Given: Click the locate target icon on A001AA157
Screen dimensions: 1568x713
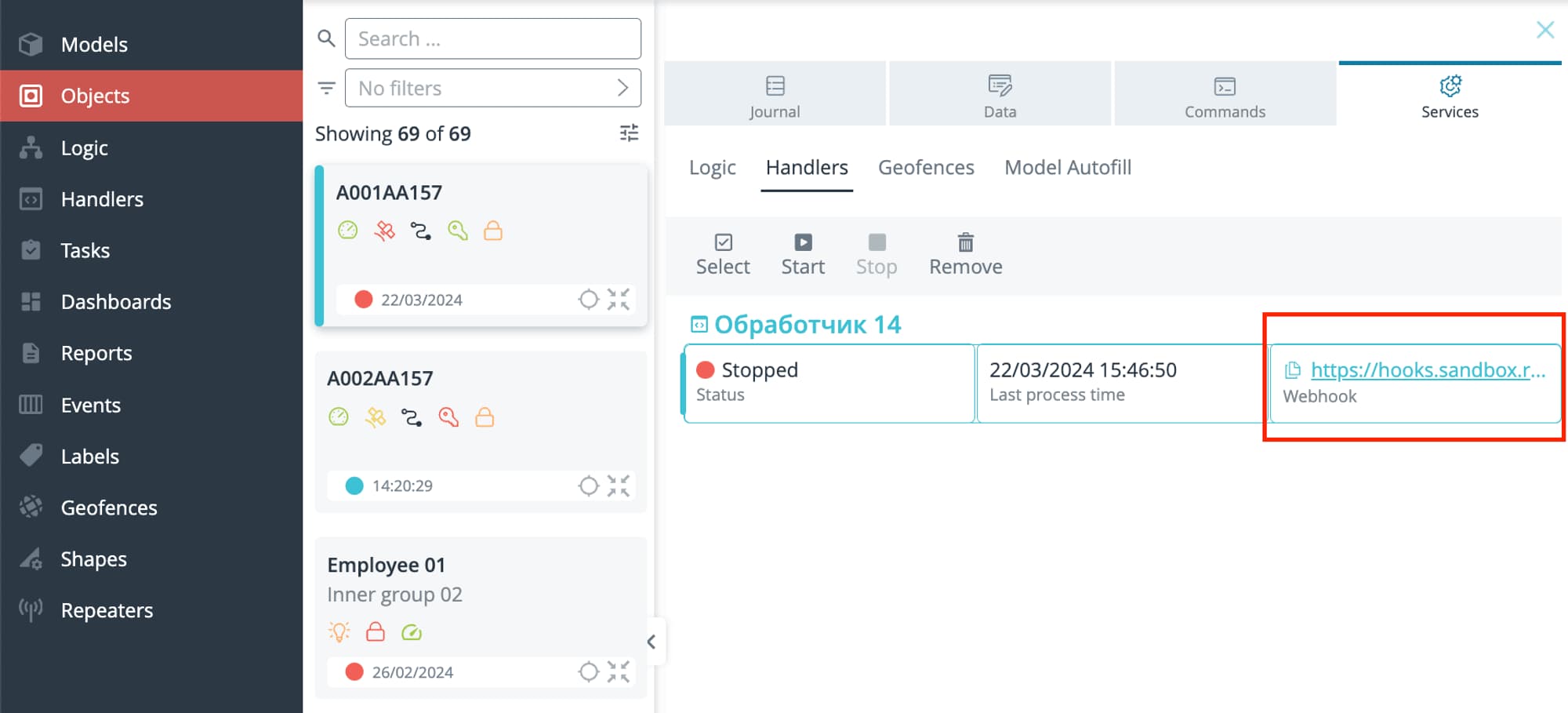Looking at the screenshot, I should coord(588,300).
